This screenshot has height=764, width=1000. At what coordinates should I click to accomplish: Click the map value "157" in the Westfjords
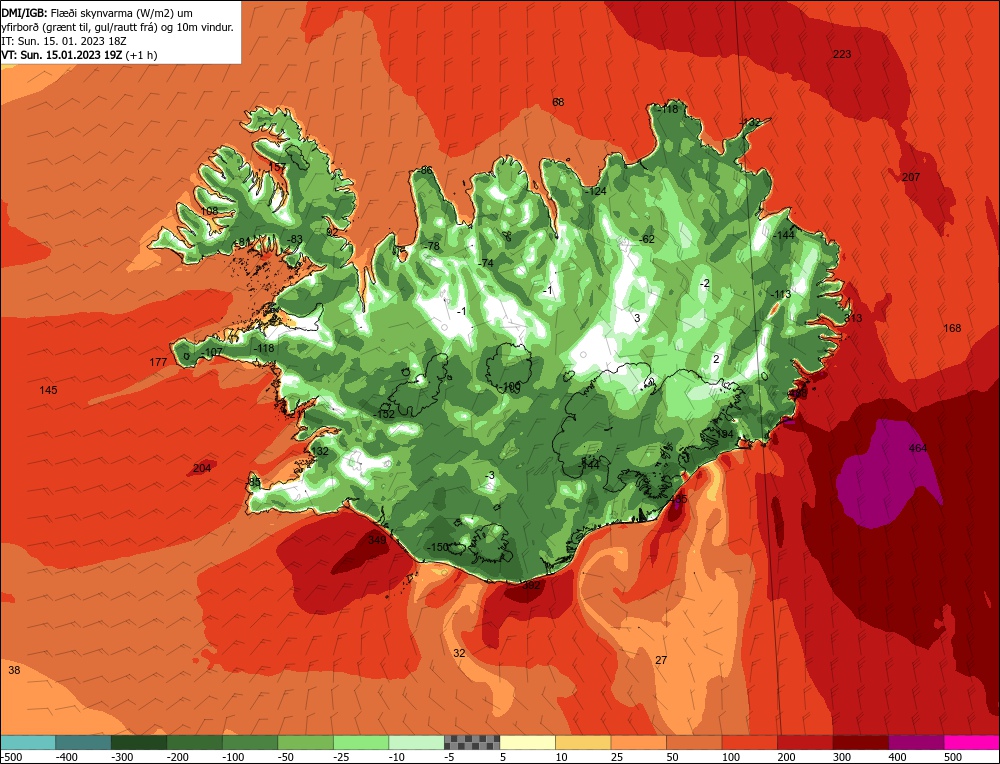(x=277, y=166)
